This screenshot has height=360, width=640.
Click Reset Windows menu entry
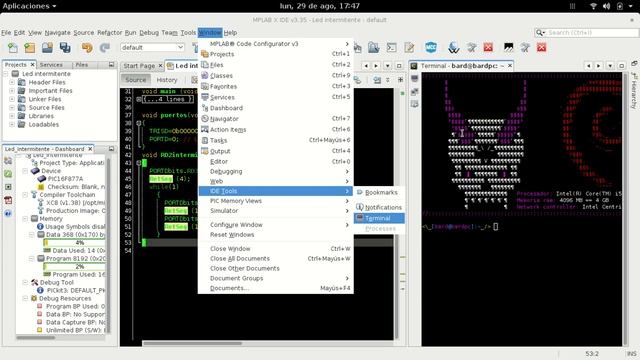pos(276,235)
